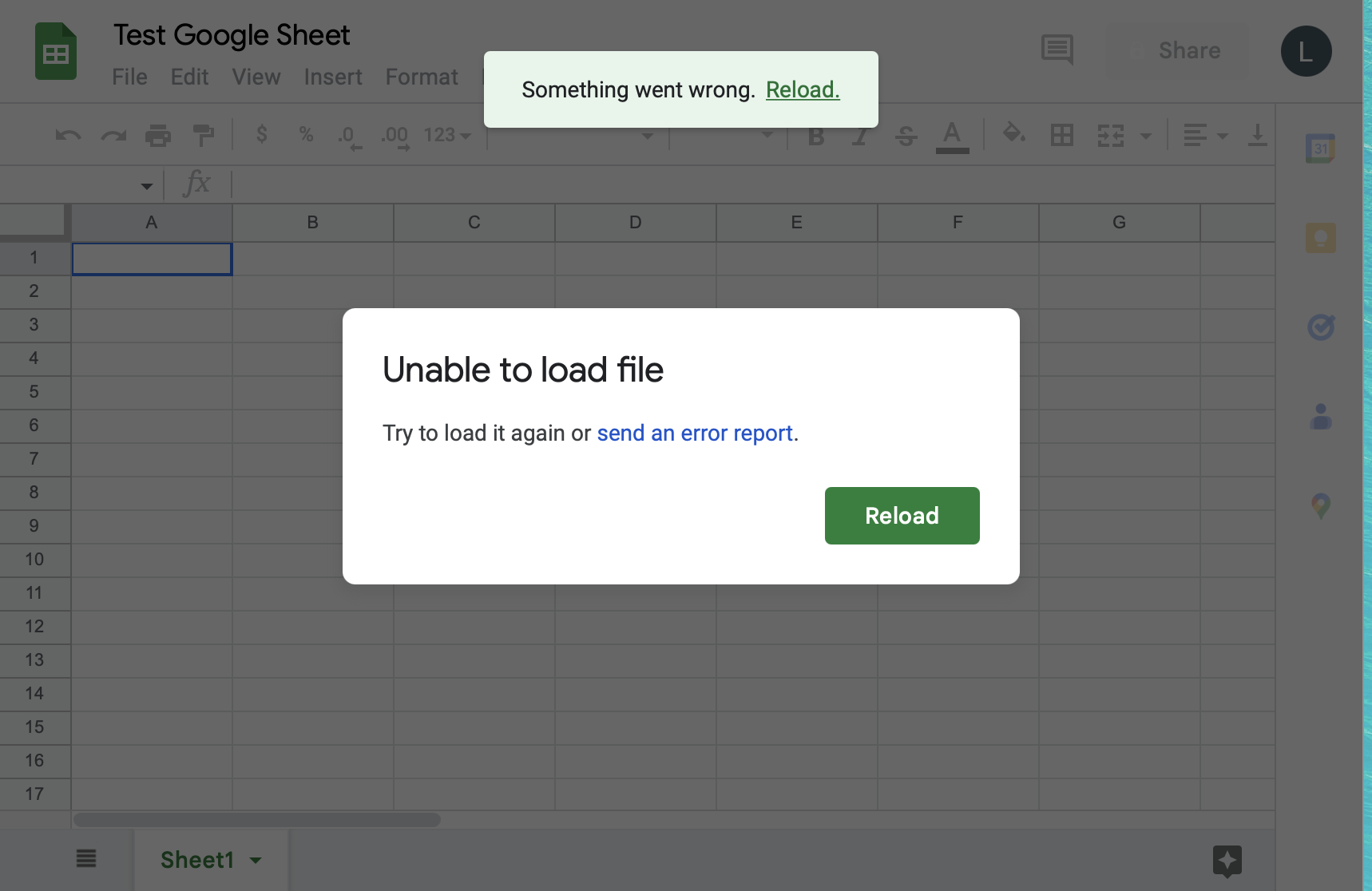
Task: Toggle strikethrough formatting
Action: pos(906,137)
